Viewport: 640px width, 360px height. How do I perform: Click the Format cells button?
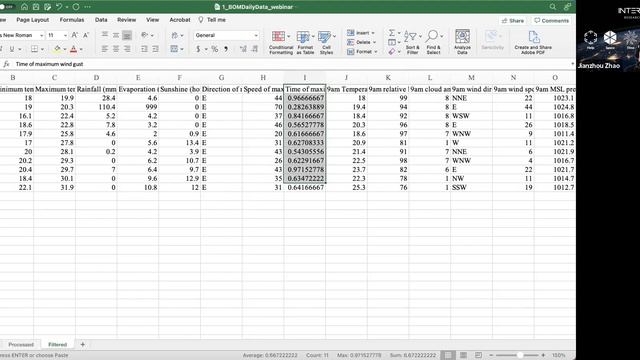362,52
